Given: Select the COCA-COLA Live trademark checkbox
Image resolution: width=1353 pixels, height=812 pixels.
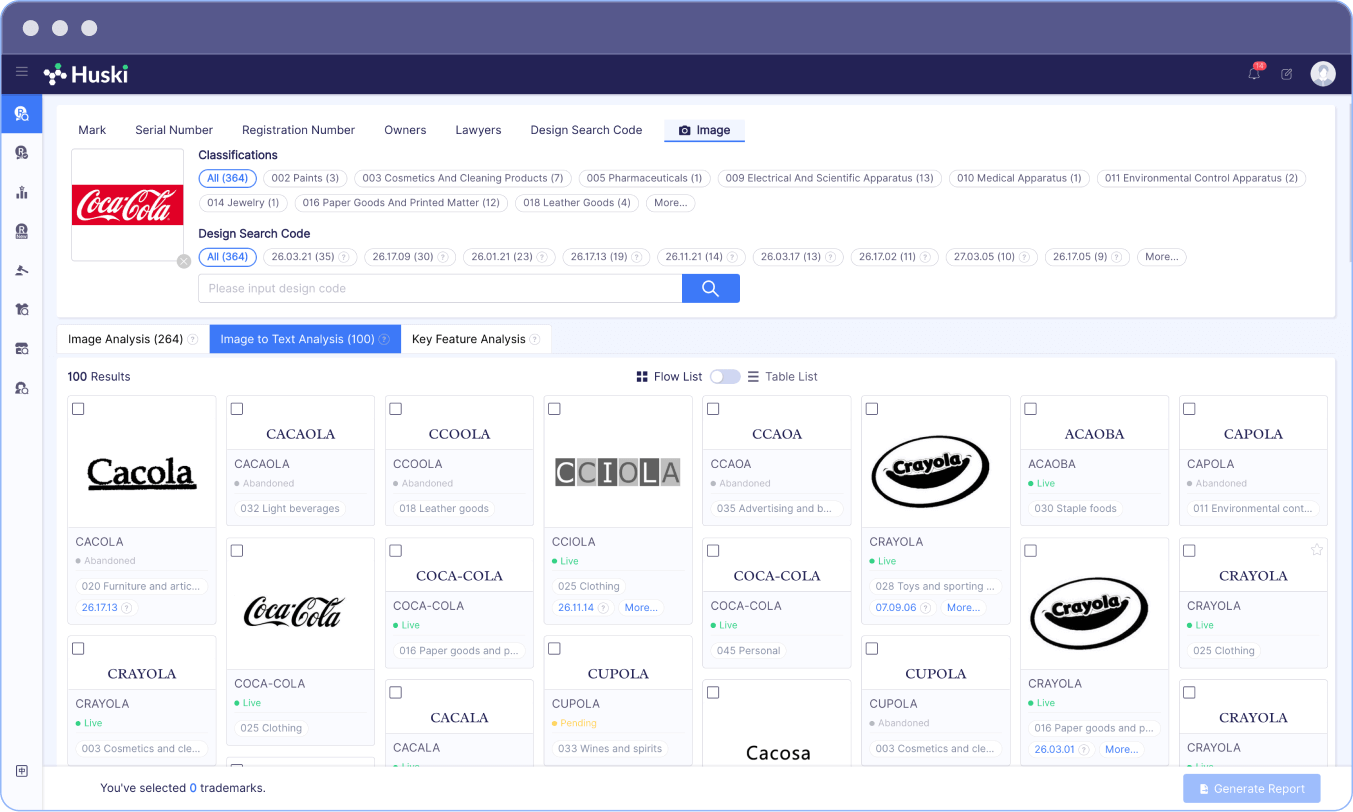Looking at the screenshot, I should point(395,550).
